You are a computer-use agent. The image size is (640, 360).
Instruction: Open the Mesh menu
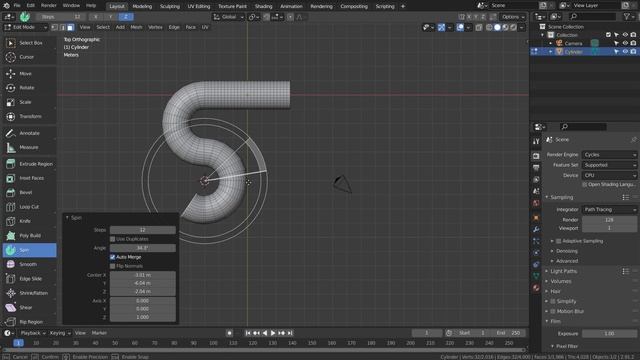point(136,27)
